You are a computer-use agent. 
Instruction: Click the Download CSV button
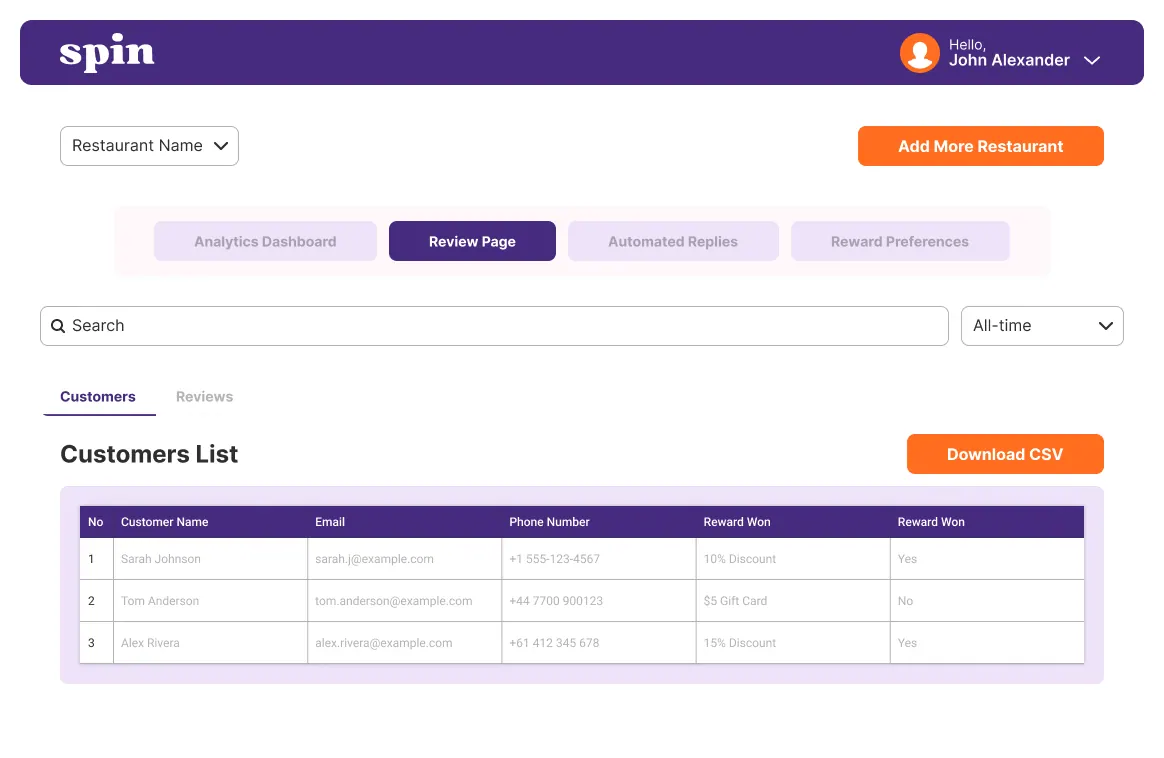tap(1005, 454)
